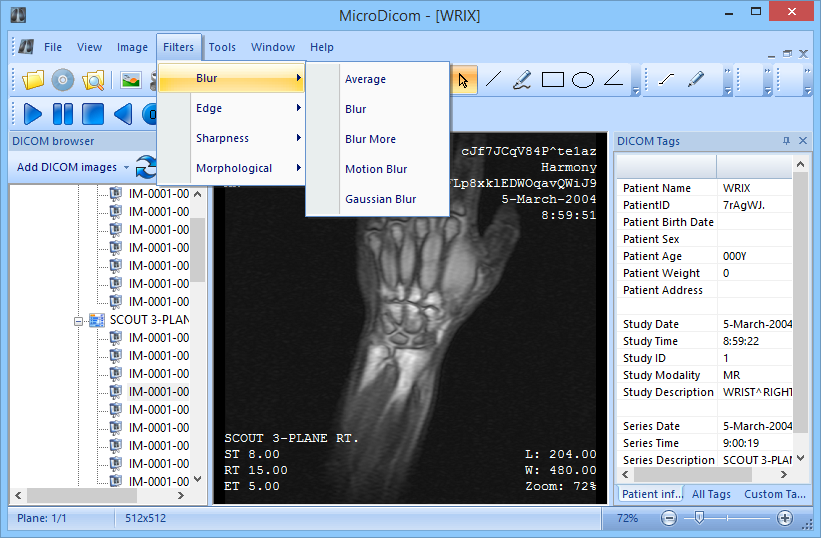Select the freehand pen annotation tool
The width and height of the screenshot is (821, 538).
tap(522, 80)
